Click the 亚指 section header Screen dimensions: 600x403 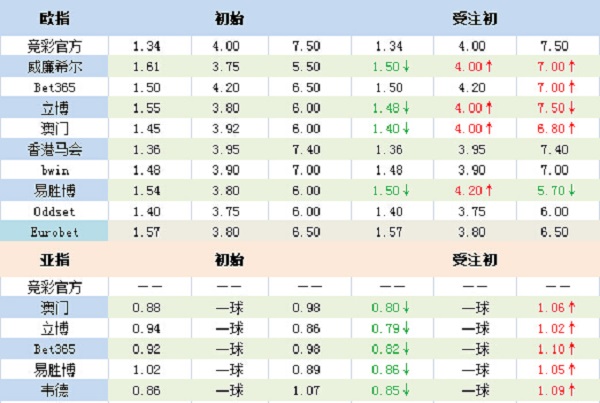tap(55, 260)
